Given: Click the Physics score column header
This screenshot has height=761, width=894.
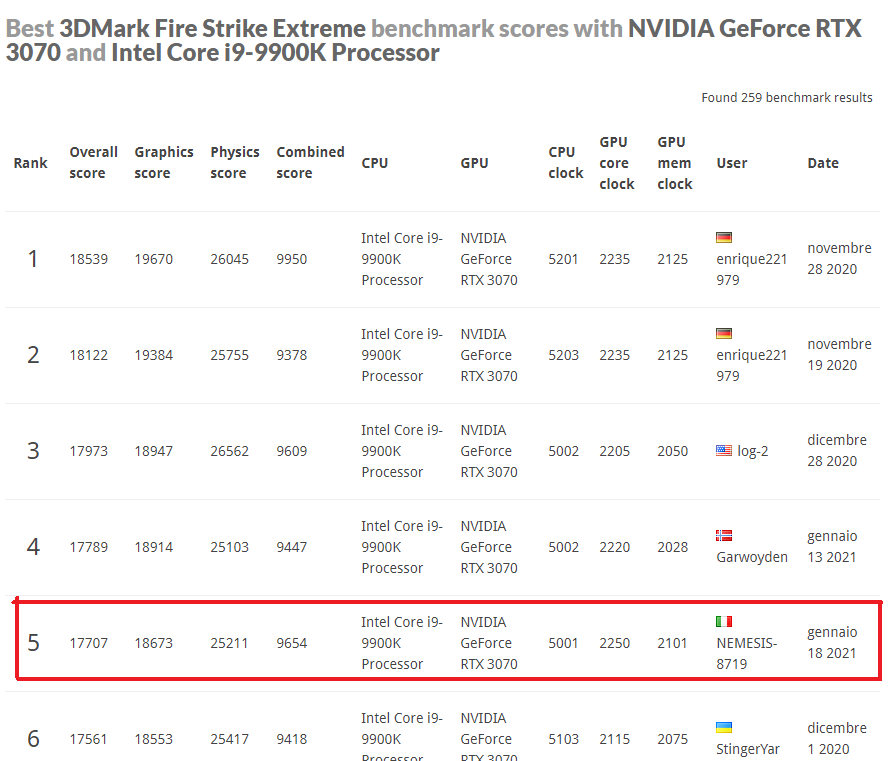Looking at the screenshot, I should (234, 162).
